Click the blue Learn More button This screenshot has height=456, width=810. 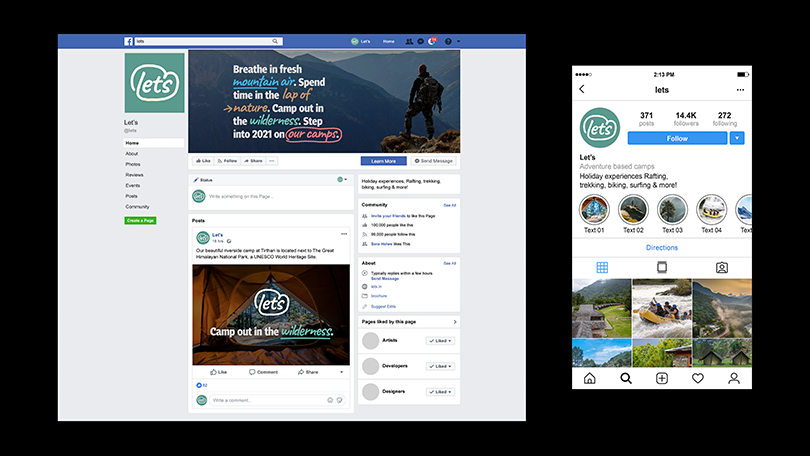[383, 161]
